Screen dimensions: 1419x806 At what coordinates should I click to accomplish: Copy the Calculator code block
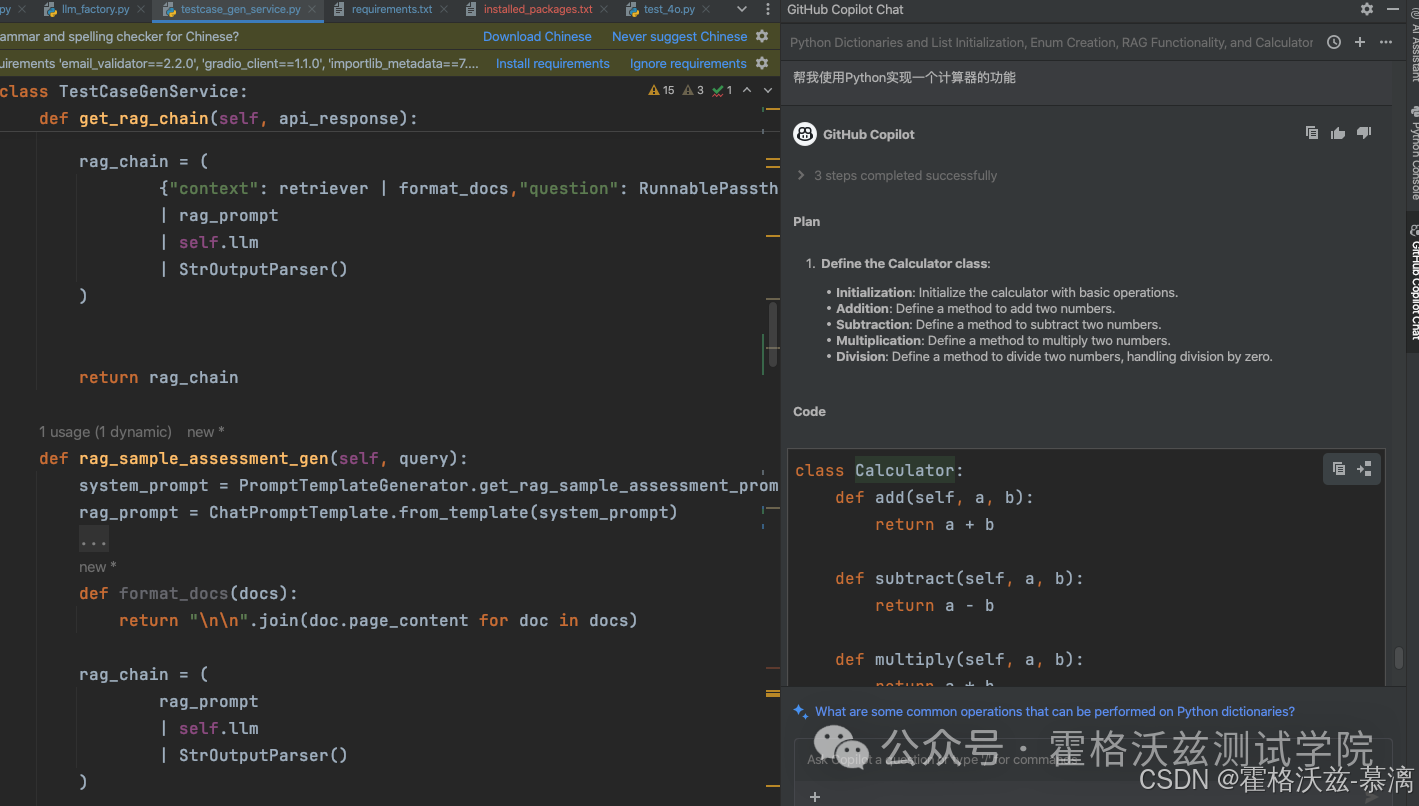pyautogui.click(x=1339, y=468)
